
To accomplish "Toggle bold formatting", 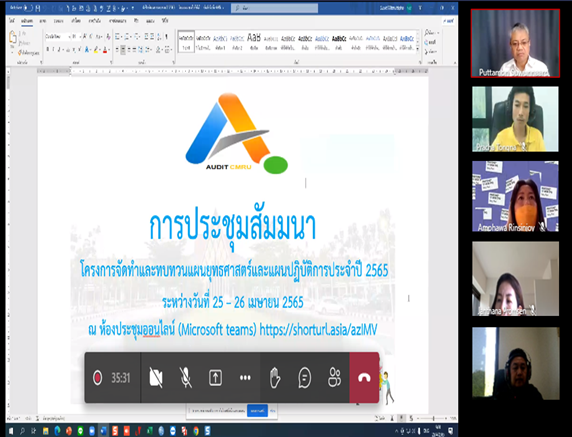I will click(48, 49).
